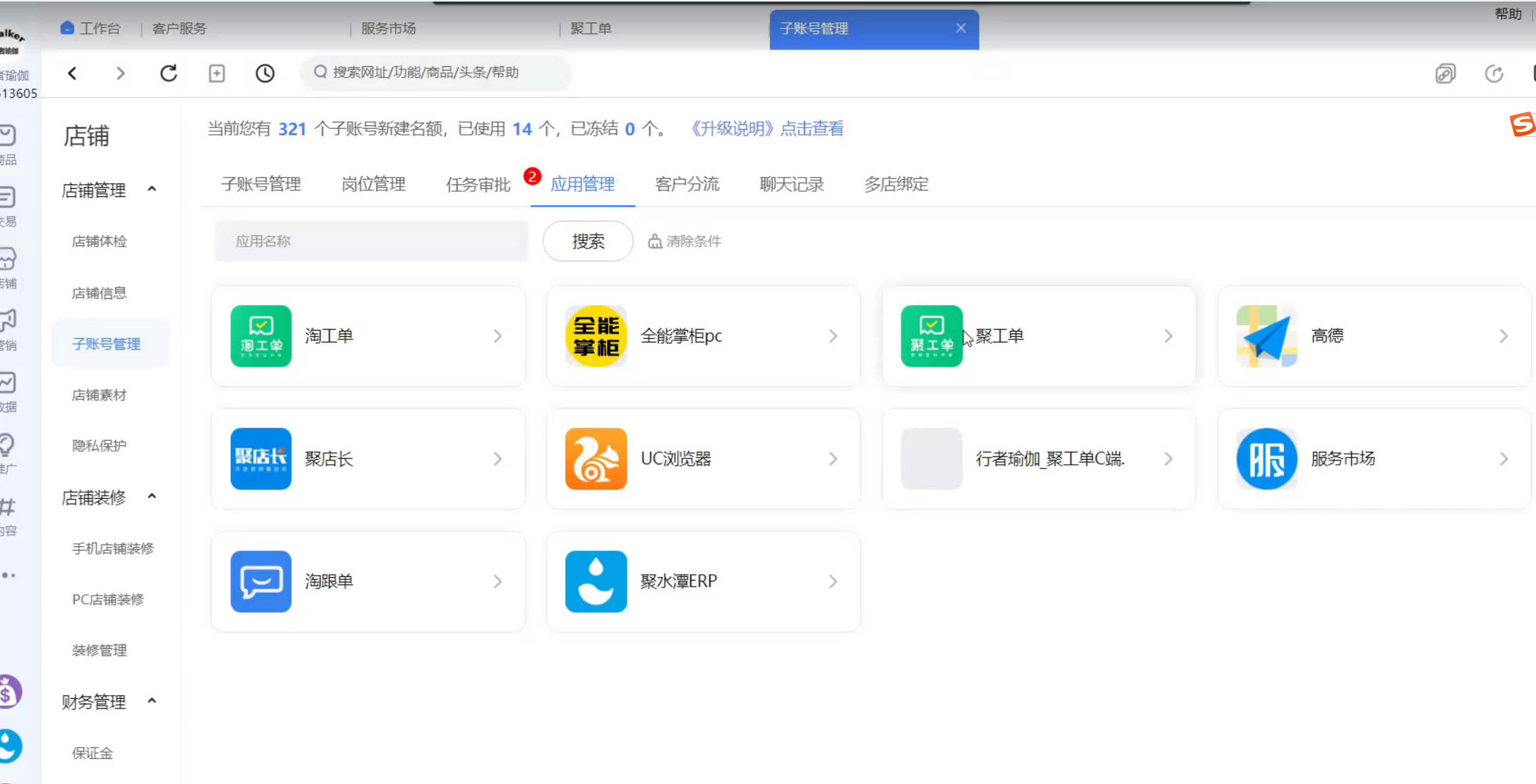Go forward with the forward arrow

click(120, 74)
